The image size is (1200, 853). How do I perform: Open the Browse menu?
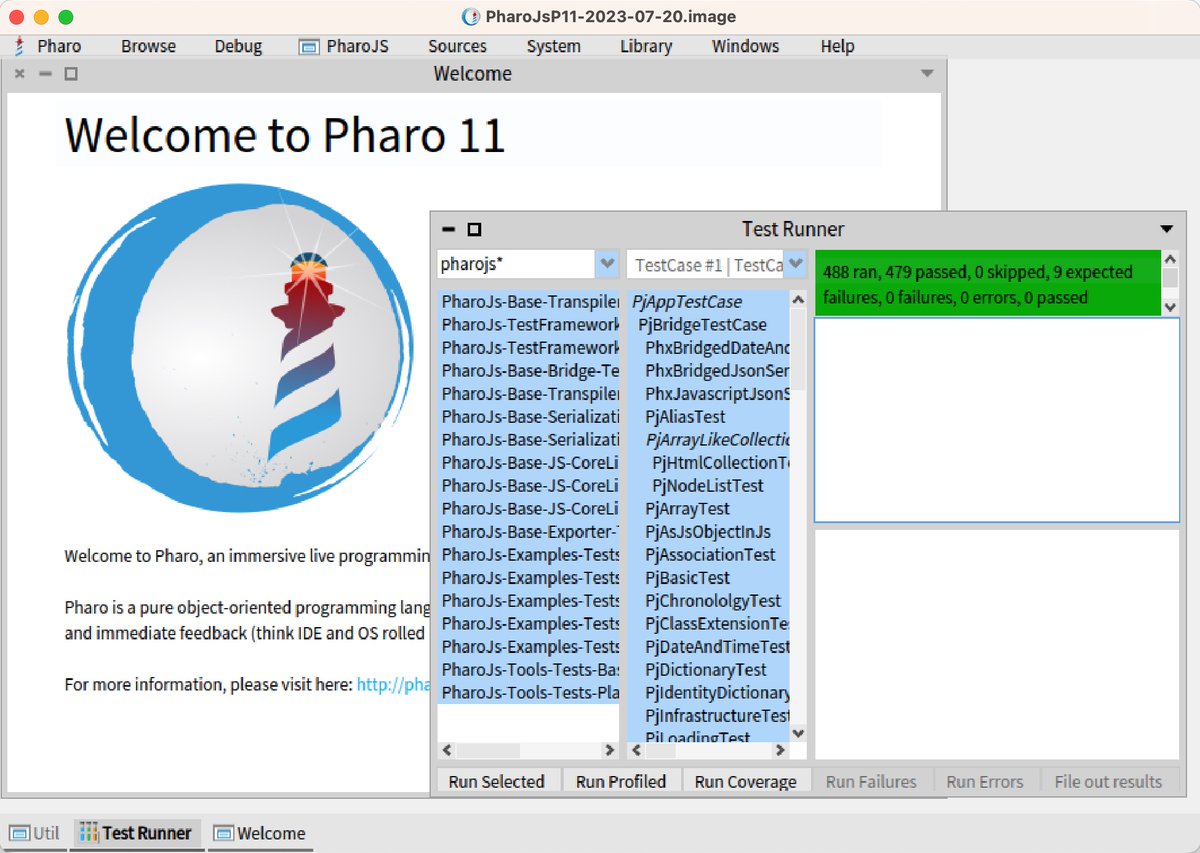[x=148, y=46]
